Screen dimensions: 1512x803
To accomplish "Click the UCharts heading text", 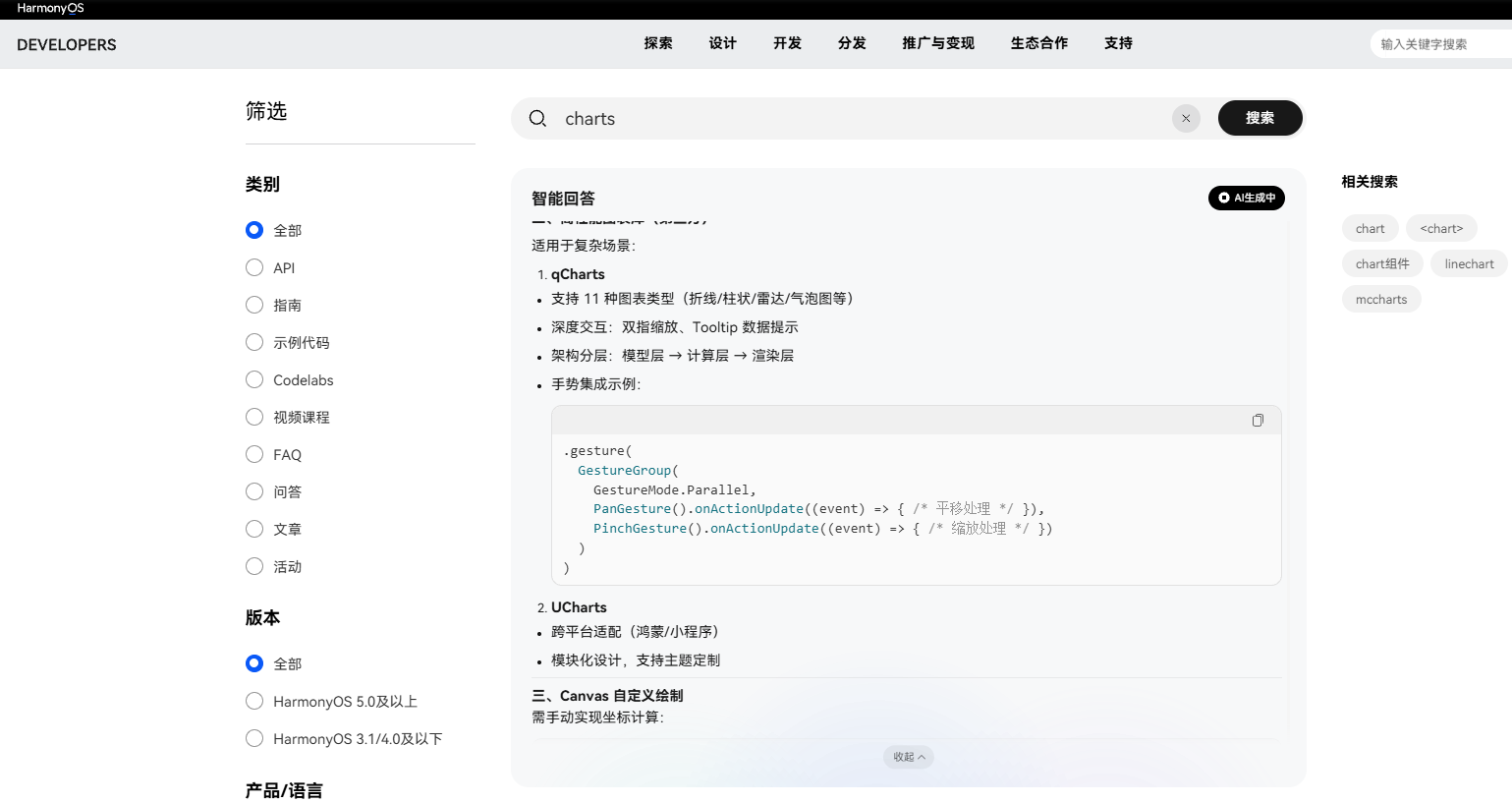I will point(579,607).
